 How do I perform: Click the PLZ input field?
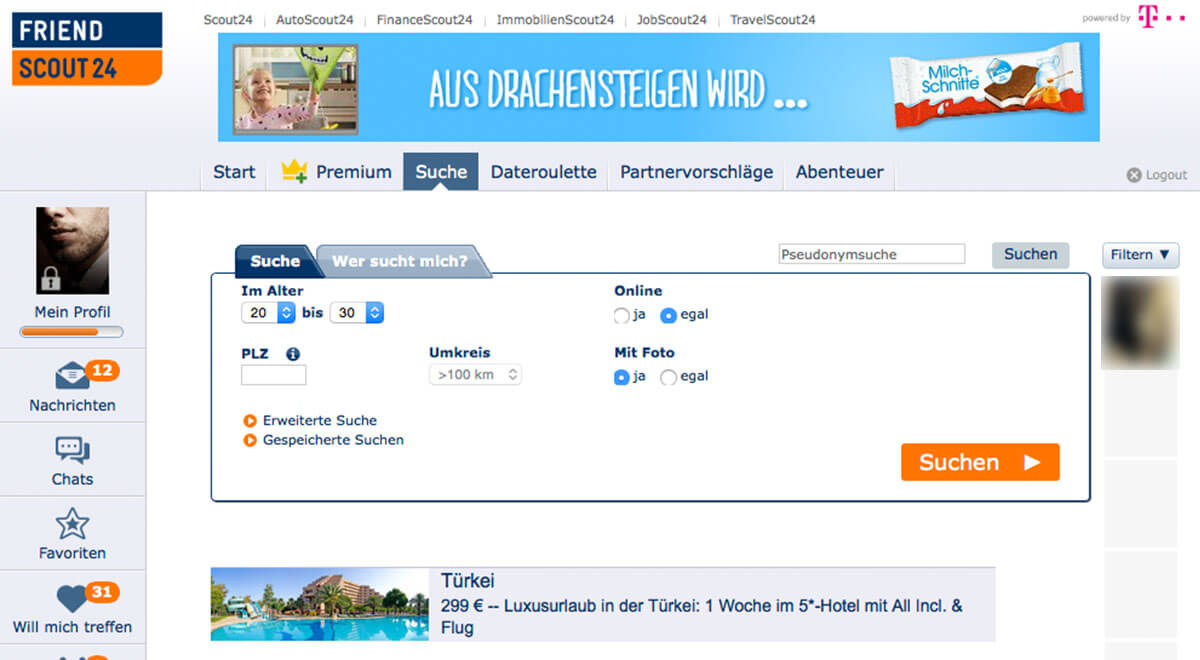pos(274,375)
